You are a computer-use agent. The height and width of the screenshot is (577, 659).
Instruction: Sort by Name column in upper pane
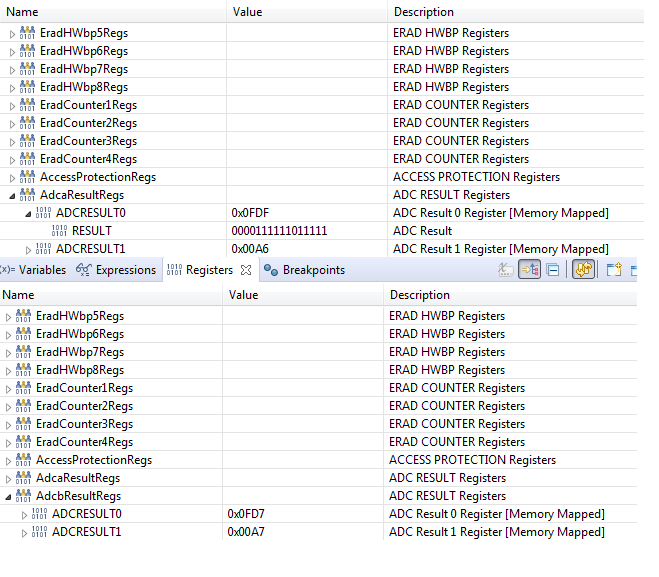pos(113,12)
